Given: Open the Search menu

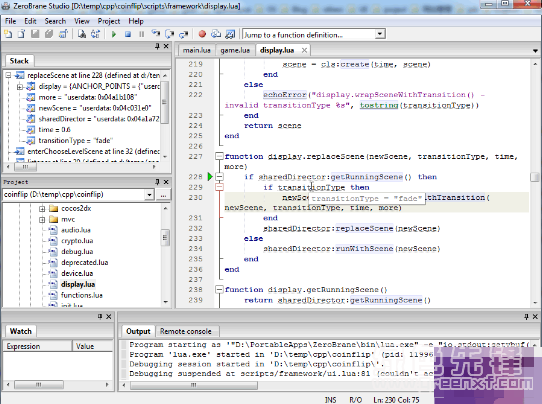Looking at the screenshot, I should coord(55,21).
